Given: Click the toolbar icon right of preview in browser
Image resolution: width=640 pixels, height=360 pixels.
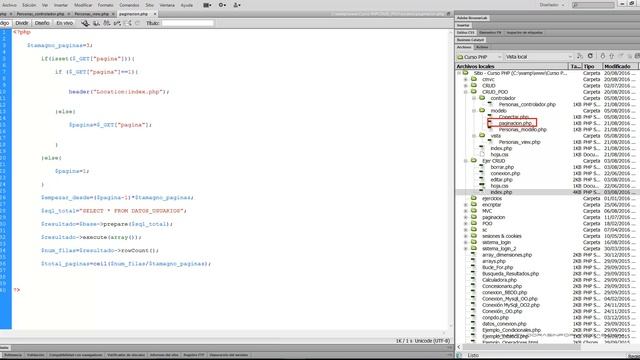Looking at the screenshot, I should coord(107,23).
